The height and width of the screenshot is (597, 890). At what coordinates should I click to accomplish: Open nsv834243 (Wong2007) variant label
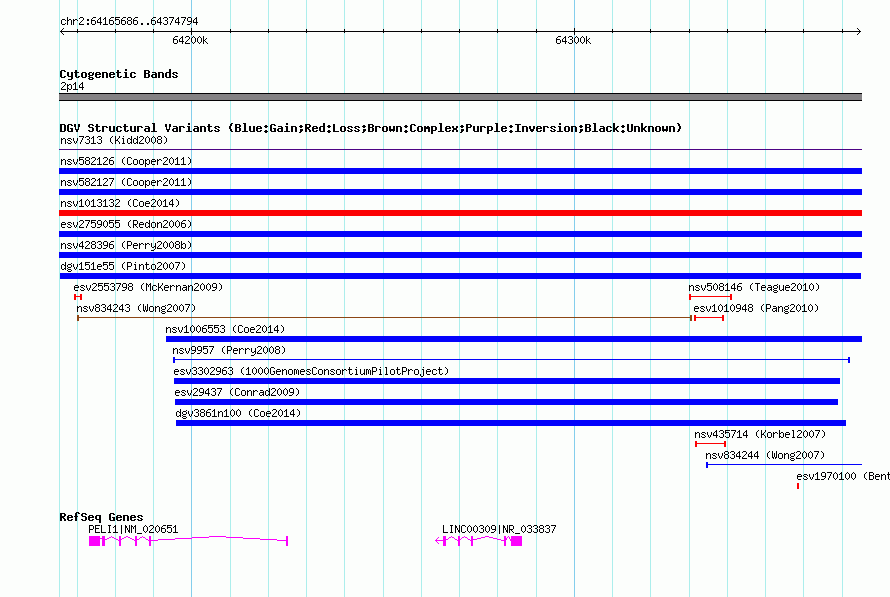(x=136, y=308)
